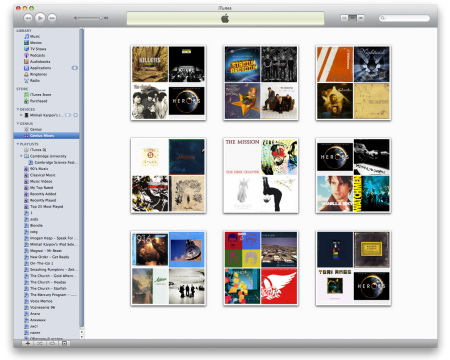Open My Top Rated playlist

(47, 188)
